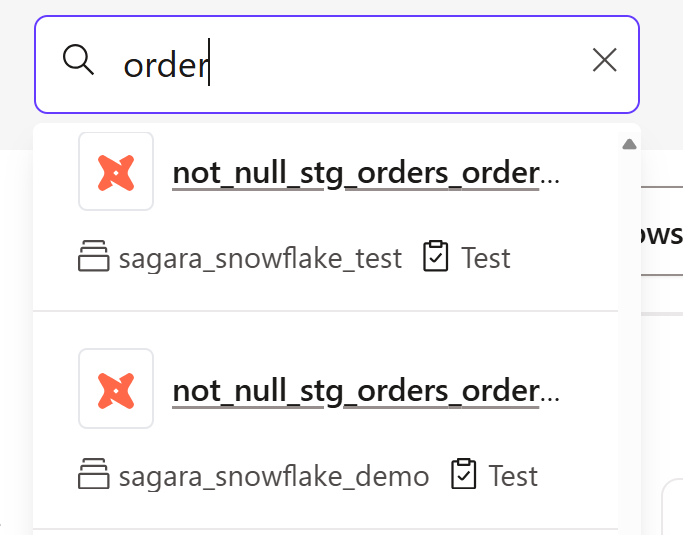Click the scroll-up arrow of the results list
683x535 pixels.
629,144
